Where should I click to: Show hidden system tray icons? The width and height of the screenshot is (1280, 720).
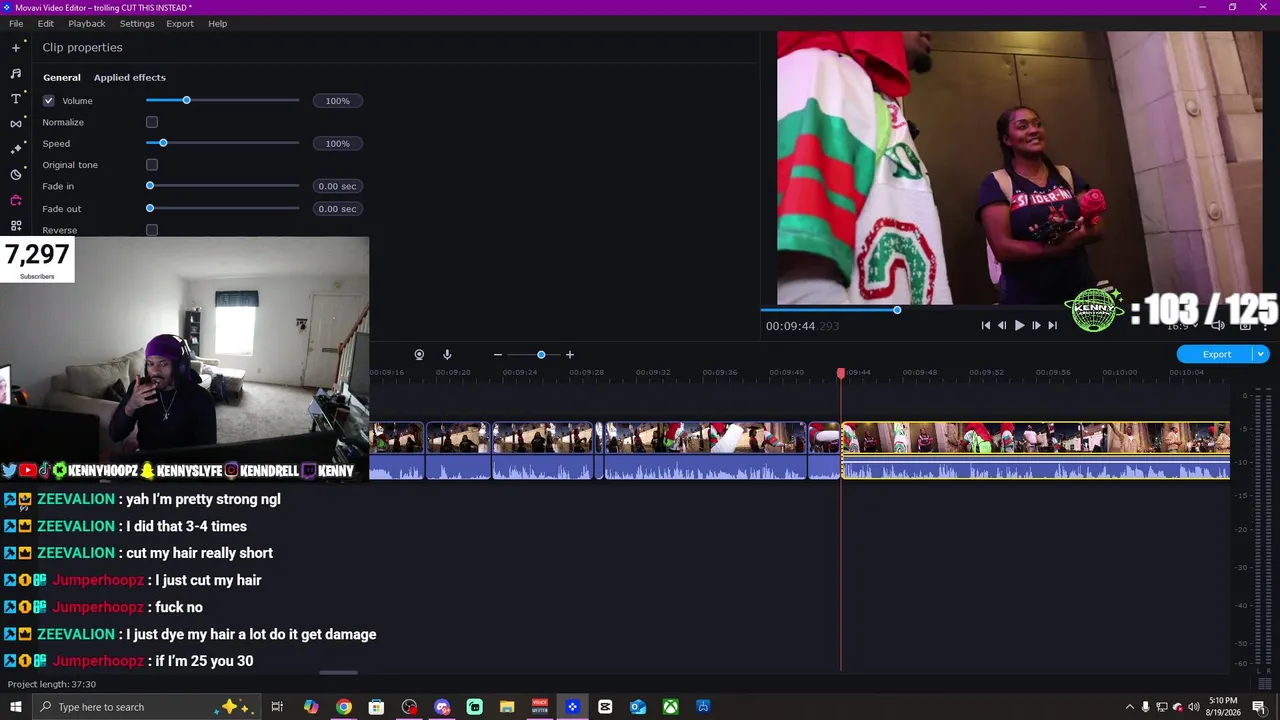click(1129, 707)
